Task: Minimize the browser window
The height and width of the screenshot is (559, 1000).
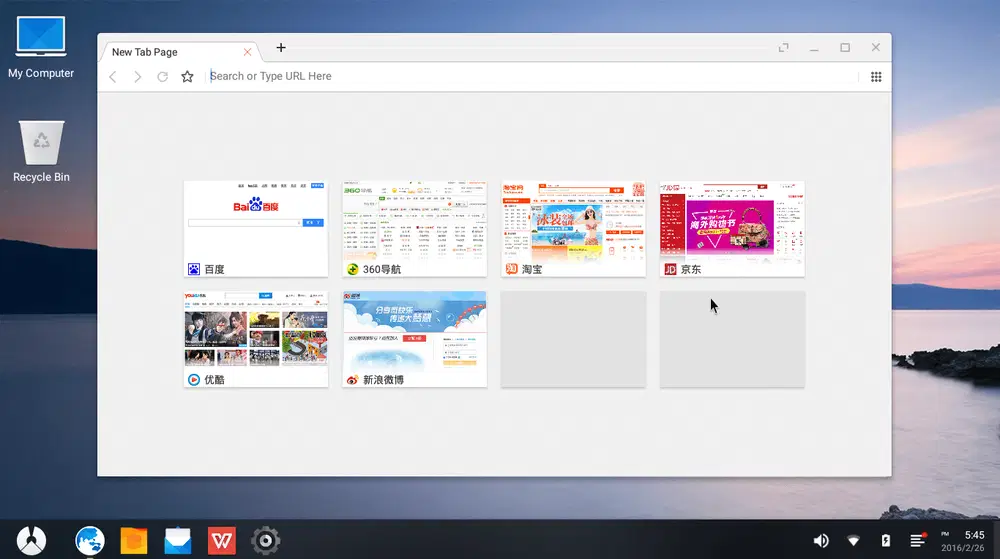Action: pyautogui.click(x=814, y=48)
